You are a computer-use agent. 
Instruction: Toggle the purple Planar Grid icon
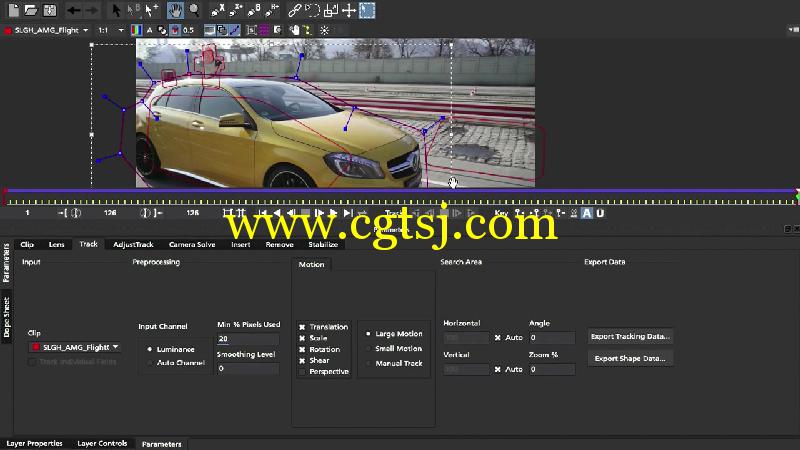point(264,30)
